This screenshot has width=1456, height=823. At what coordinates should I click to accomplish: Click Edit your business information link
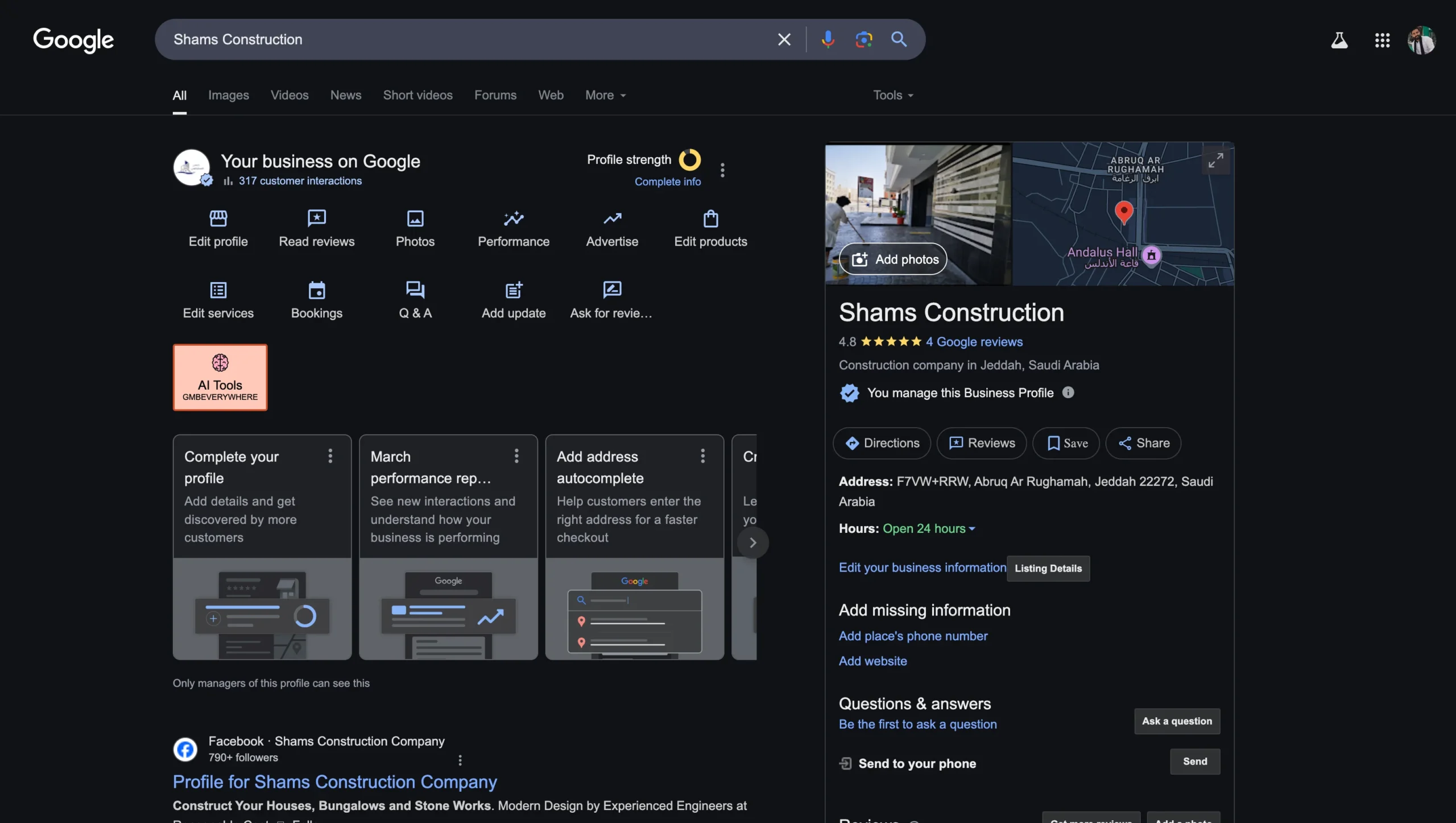point(922,568)
